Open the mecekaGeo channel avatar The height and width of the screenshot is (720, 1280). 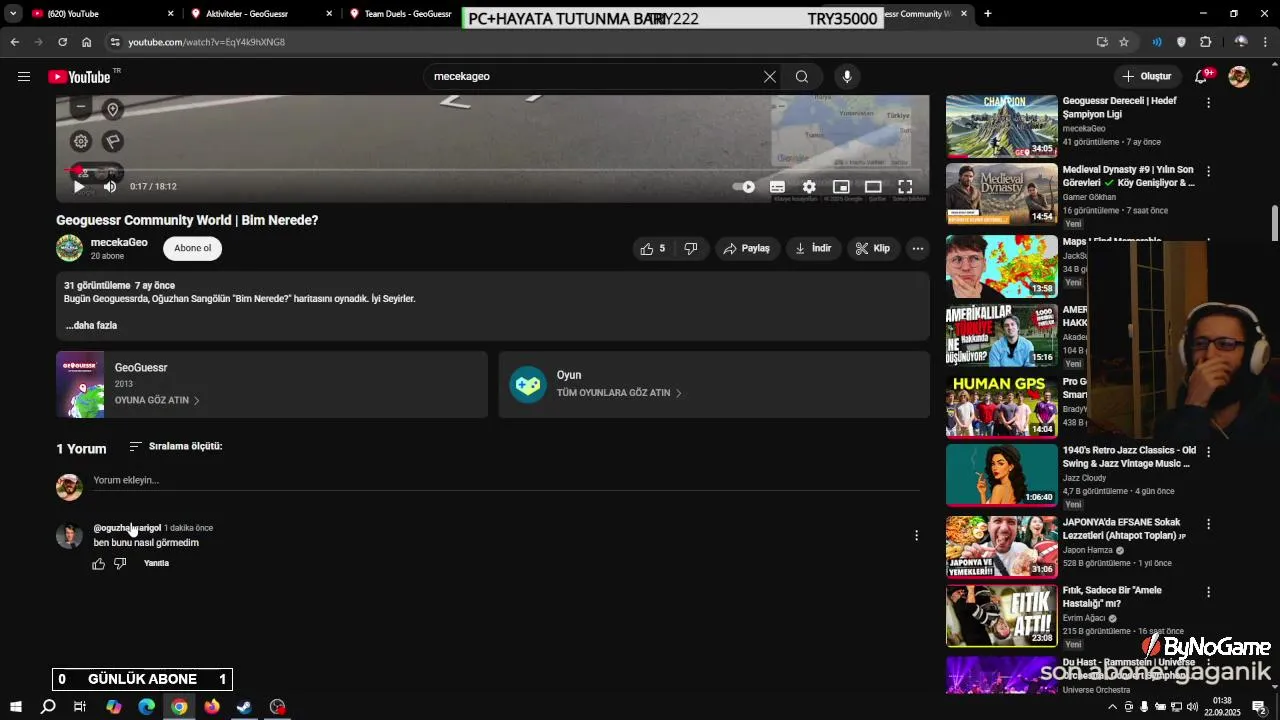[x=69, y=248]
